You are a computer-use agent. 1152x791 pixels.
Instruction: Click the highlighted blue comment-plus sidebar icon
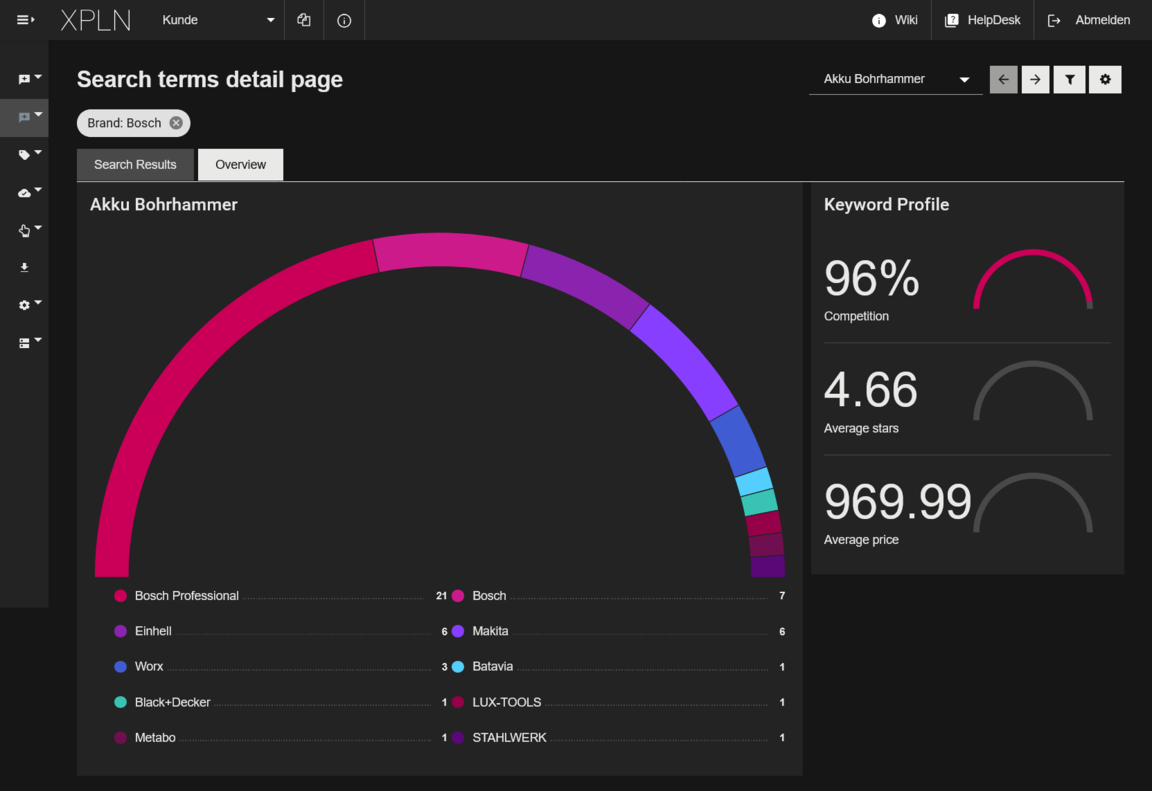point(24,118)
